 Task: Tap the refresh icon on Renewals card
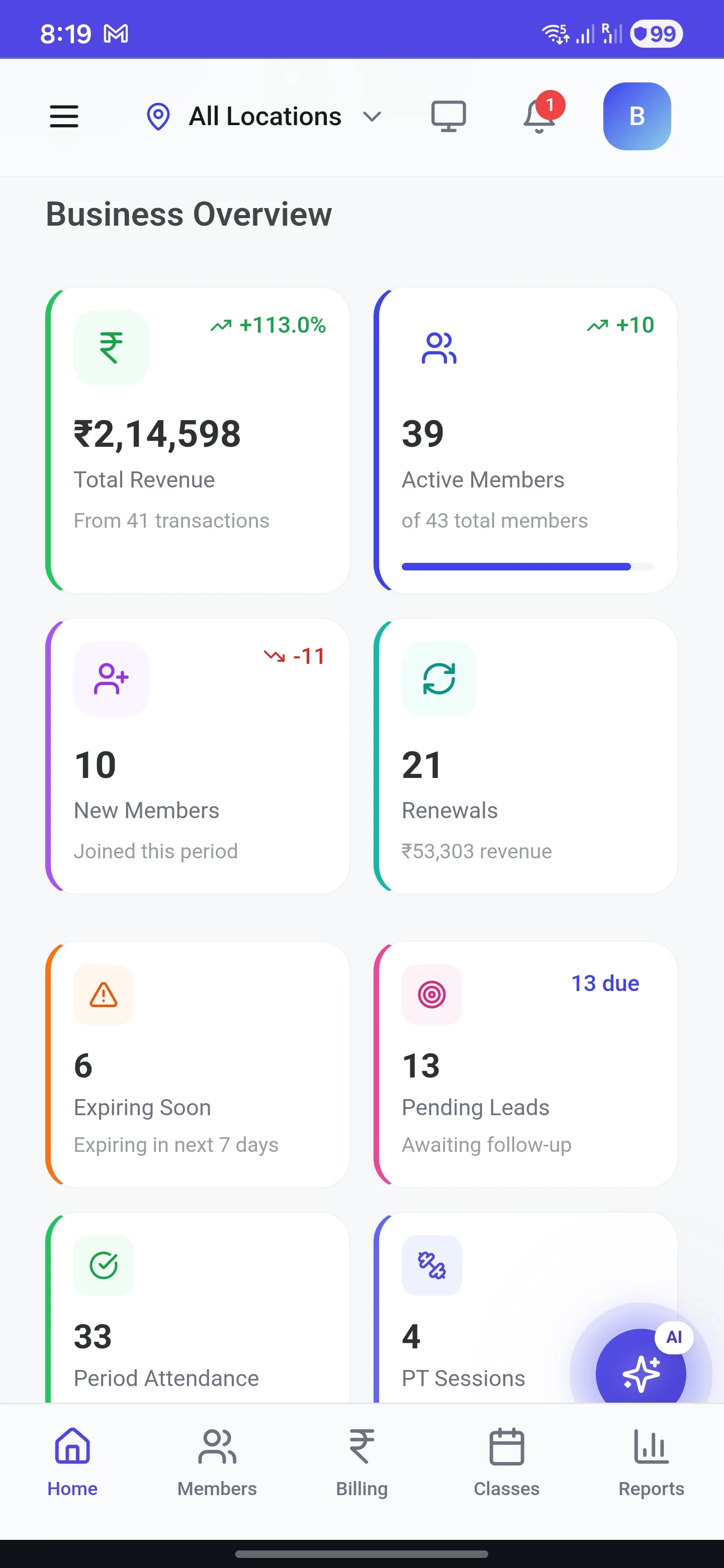[x=439, y=678]
